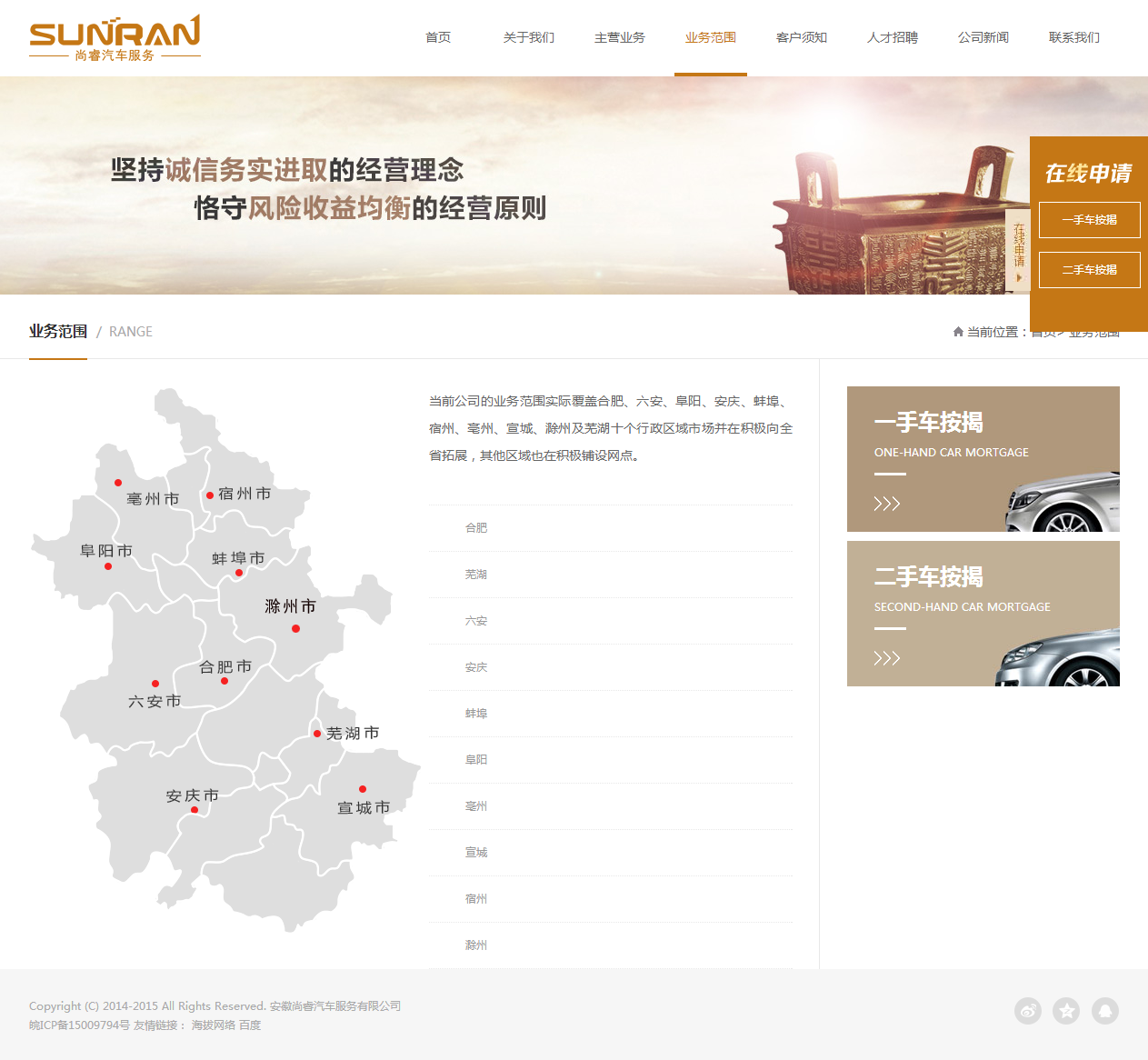The width and height of the screenshot is (1148, 1060).
Task: Click the red dot for 芜湖市 on map
Action: [317, 734]
